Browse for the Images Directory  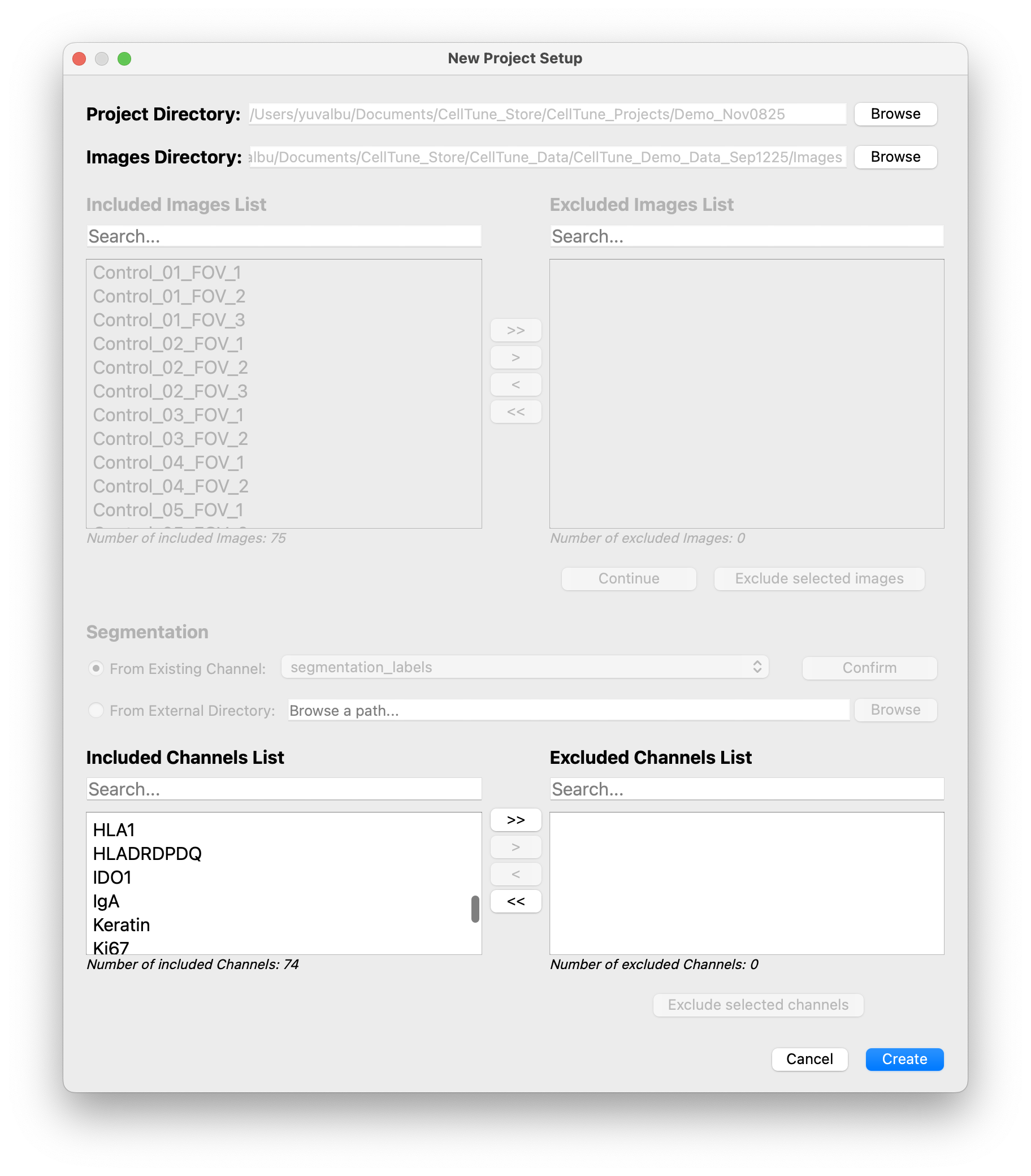click(x=895, y=157)
